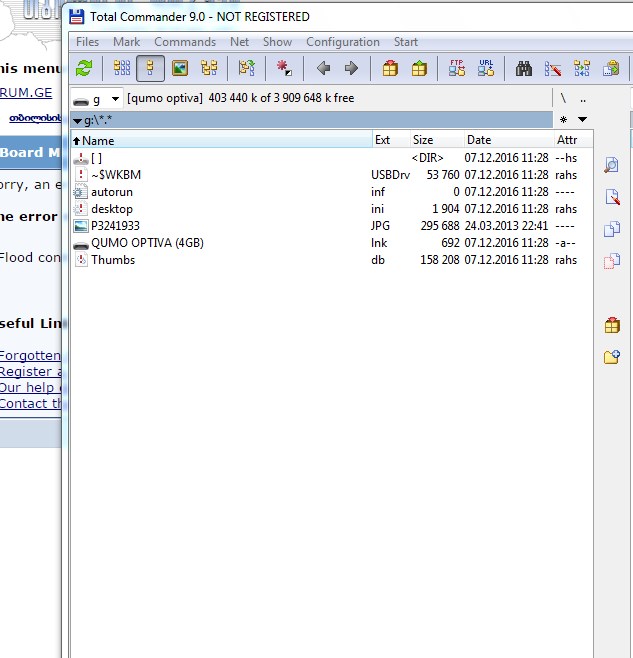Open the Show menu
The height and width of the screenshot is (658, 633).
pyautogui.click(x=277, y=42)
